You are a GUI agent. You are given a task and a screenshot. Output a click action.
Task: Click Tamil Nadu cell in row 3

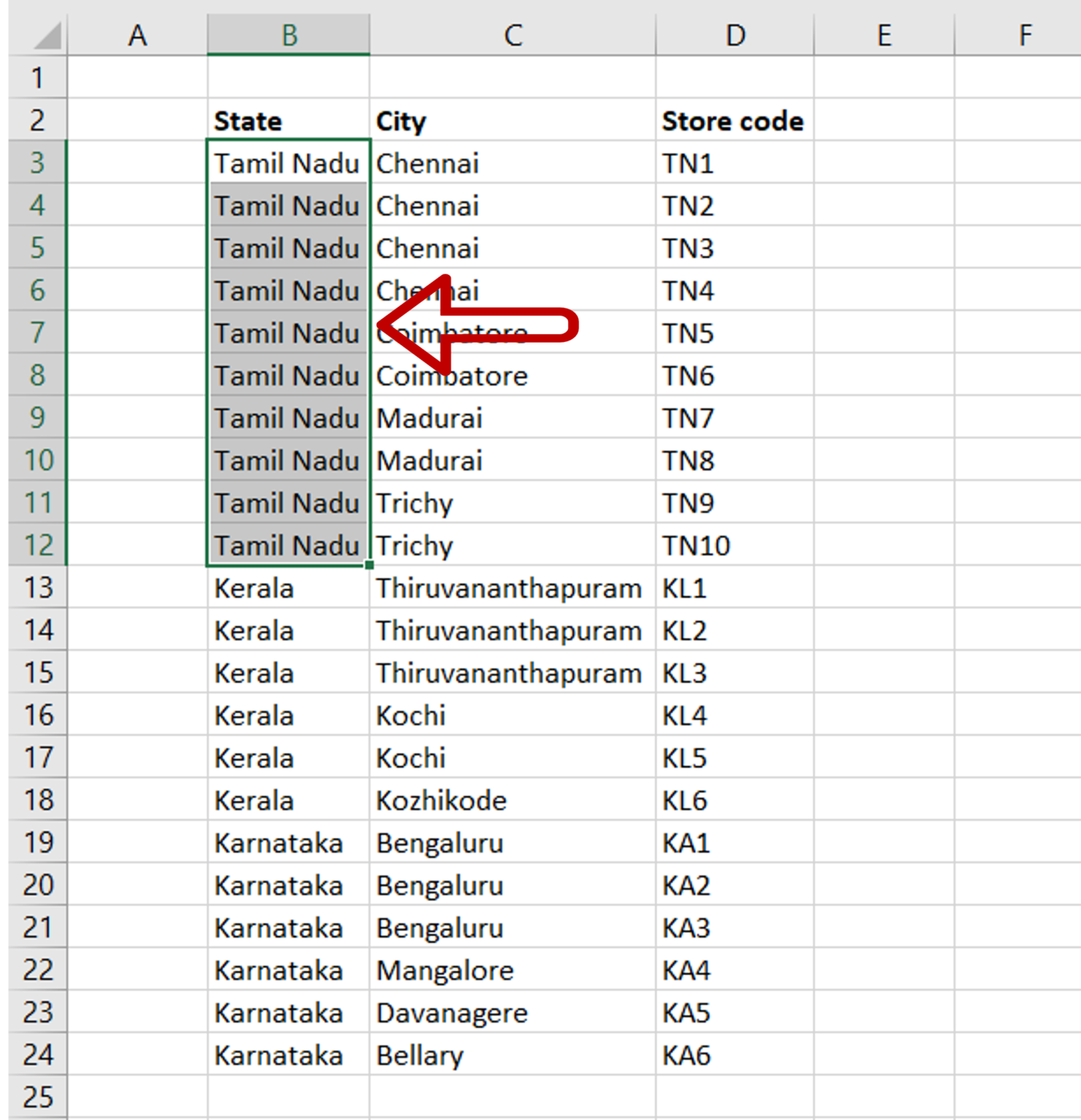click(x=289, y=163)
